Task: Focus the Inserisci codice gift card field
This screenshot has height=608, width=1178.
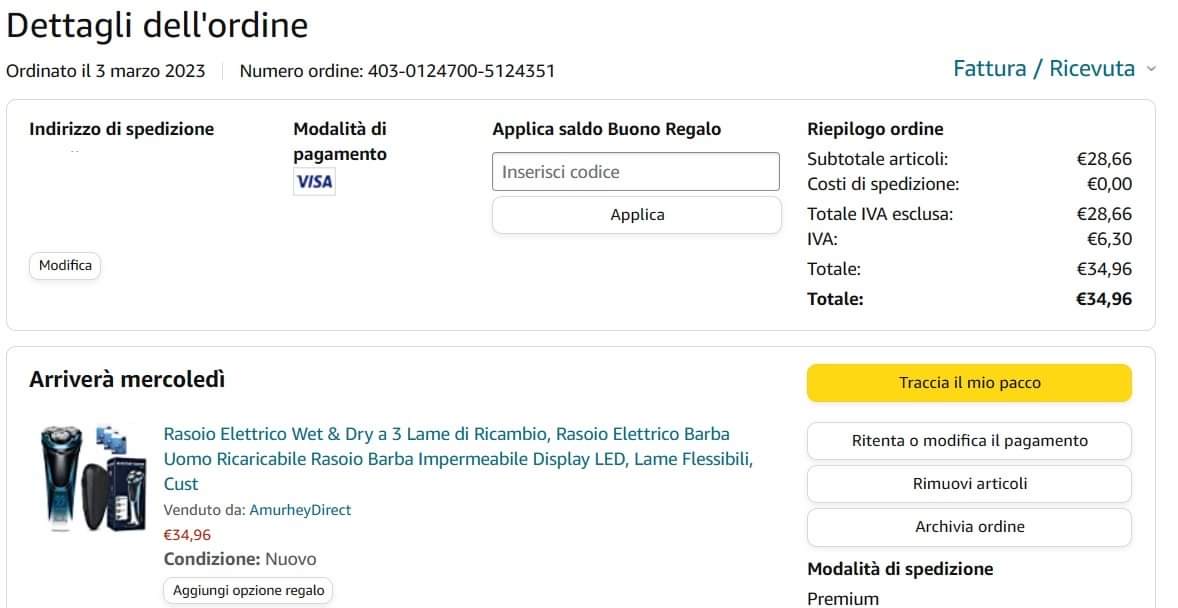Action: [635, 172]
